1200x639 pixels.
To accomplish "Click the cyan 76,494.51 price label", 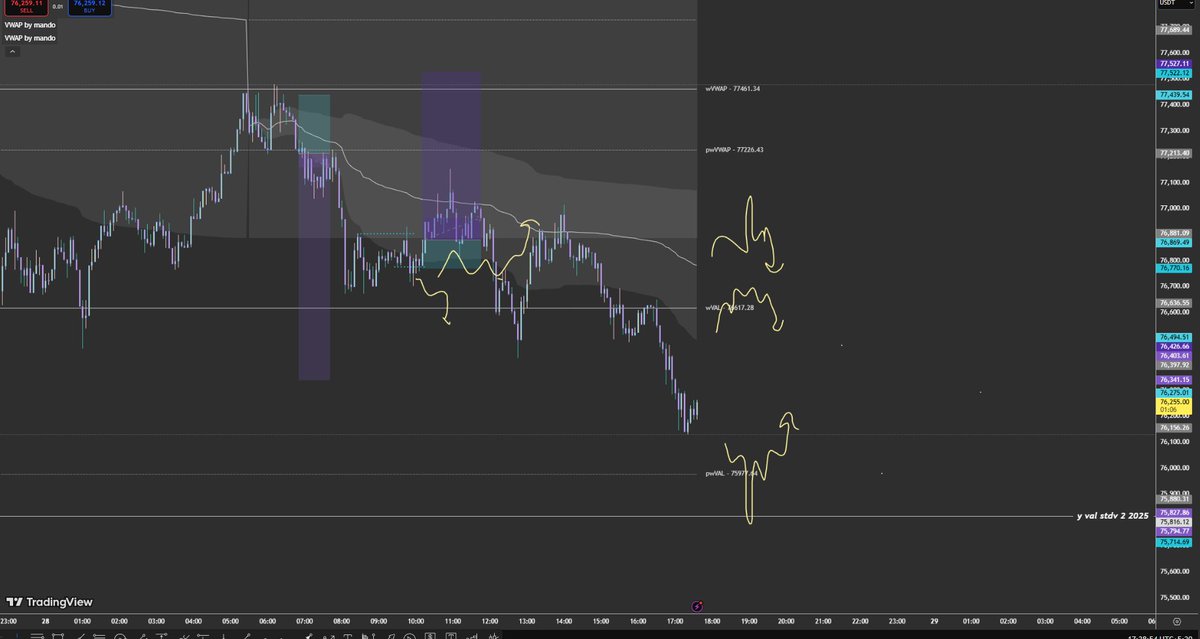I will click(x=1173, y=338).
